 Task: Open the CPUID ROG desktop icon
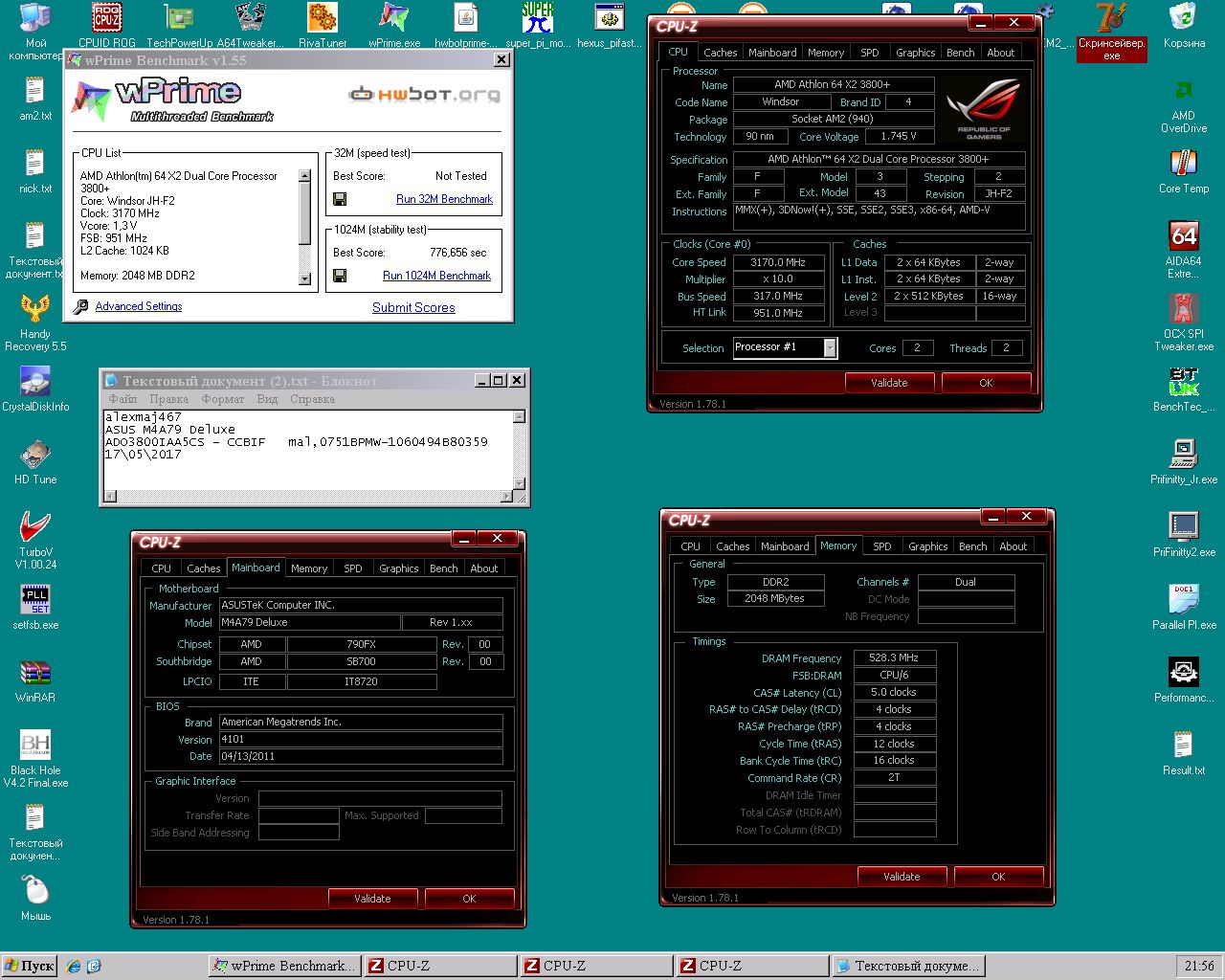click(x=106, y=25)
